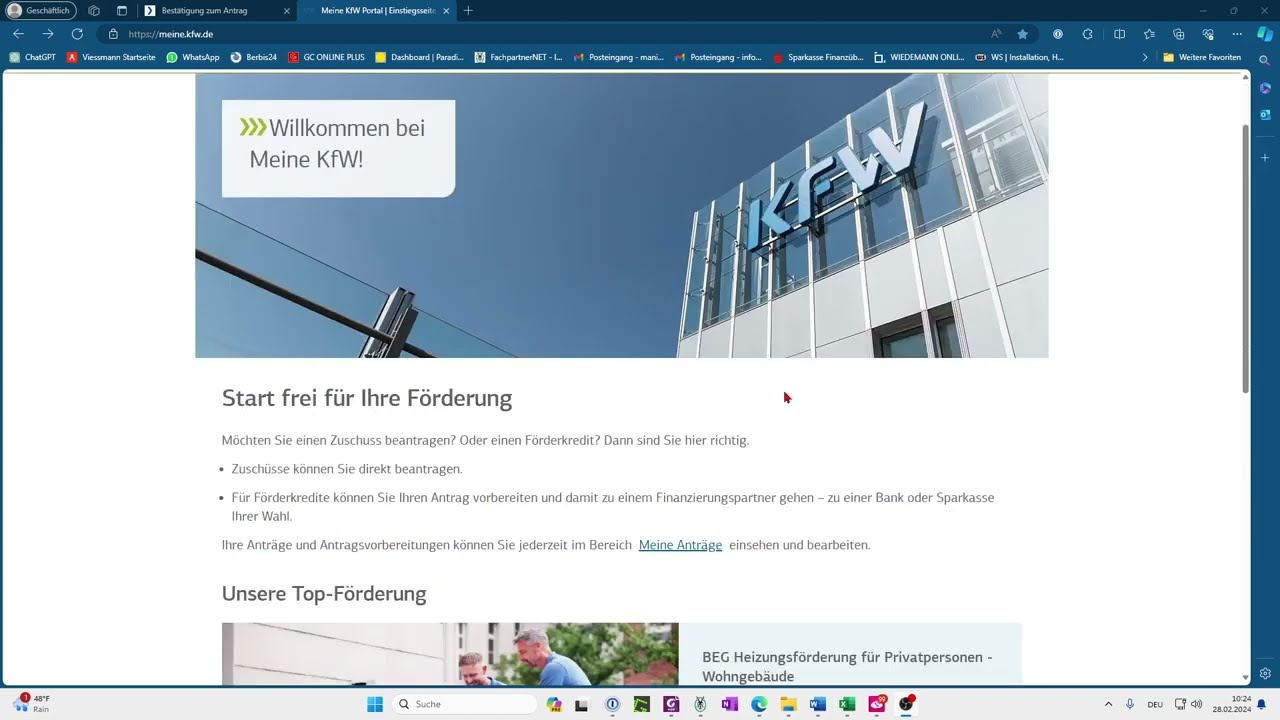Open the WS Installation bookmark

1019,57
